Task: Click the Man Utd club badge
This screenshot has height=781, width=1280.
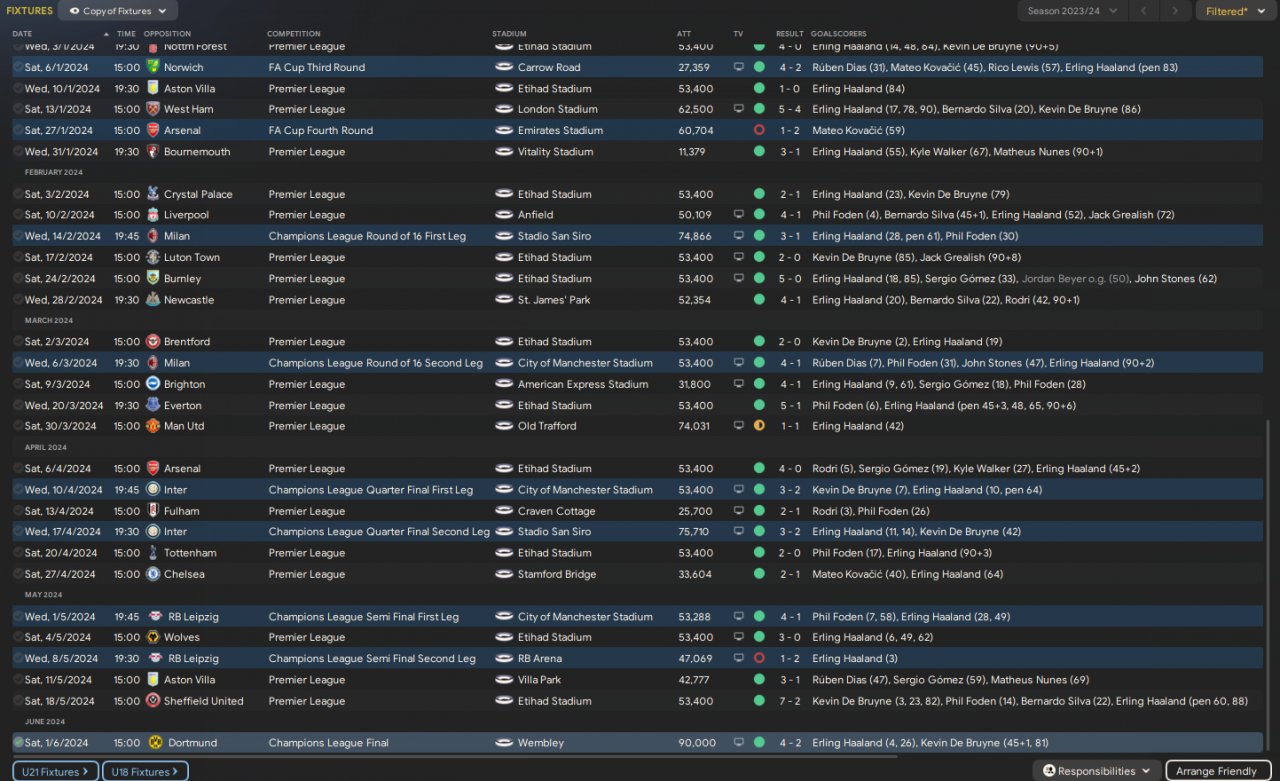Action: [x=153, y=426]
